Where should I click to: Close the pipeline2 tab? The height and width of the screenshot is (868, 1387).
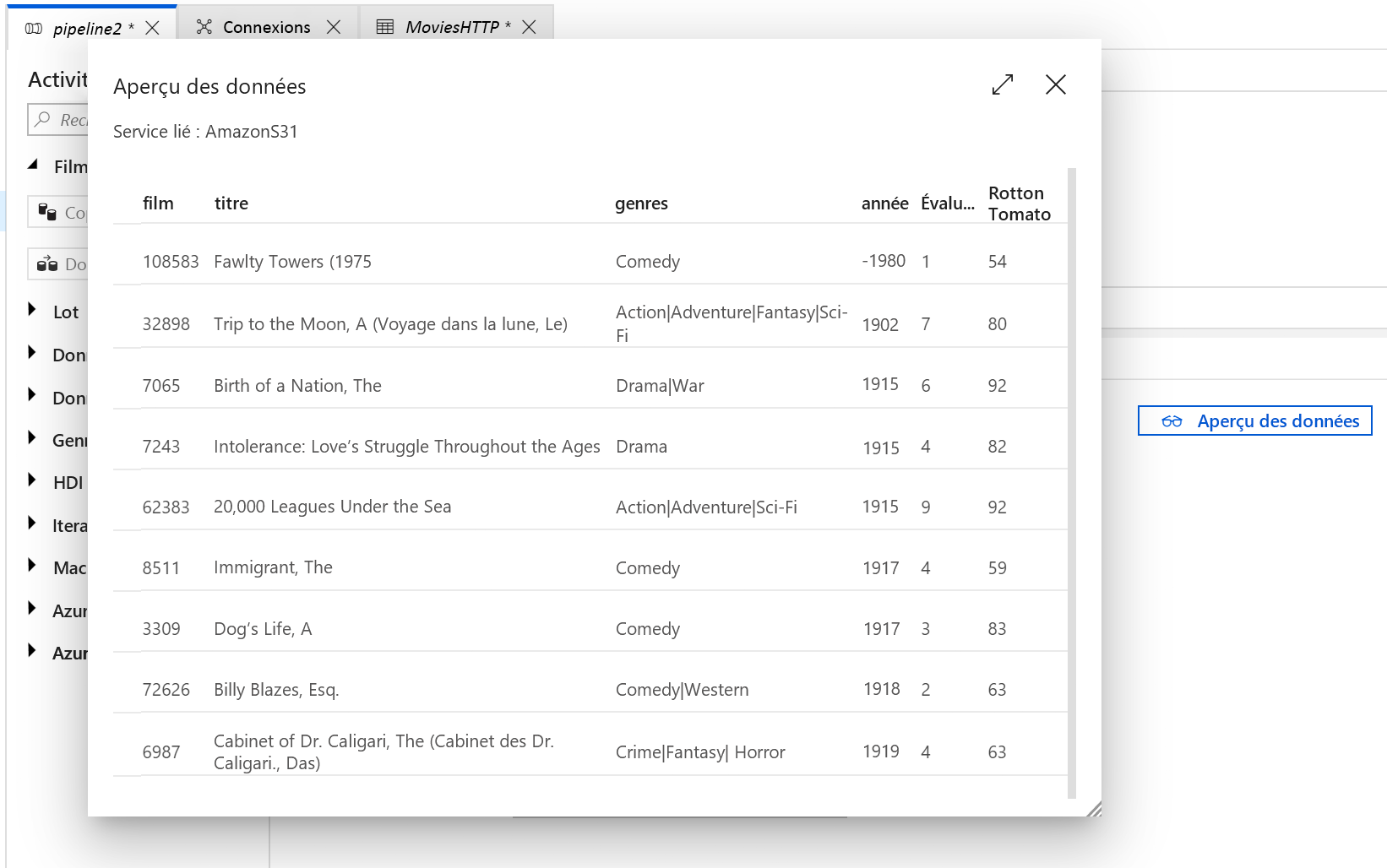152,28
